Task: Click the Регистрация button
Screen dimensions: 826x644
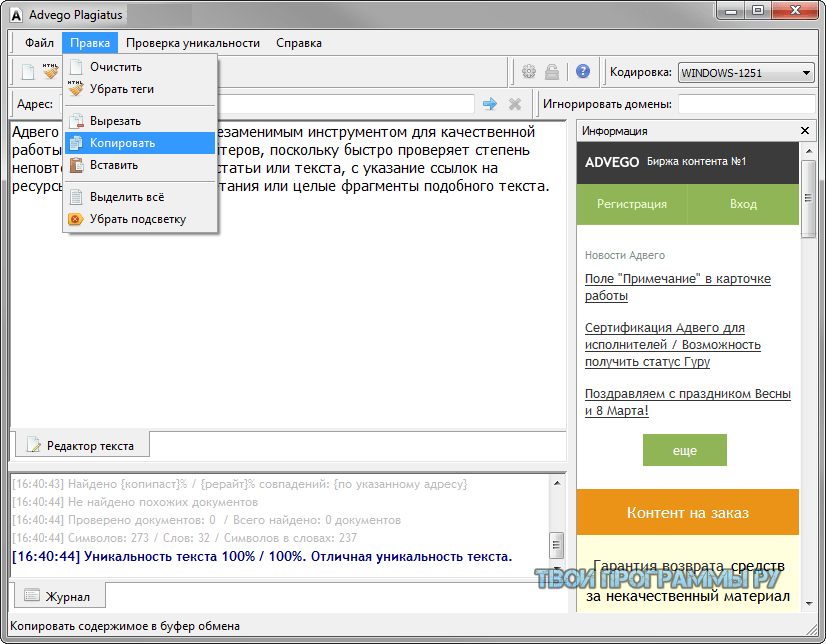Action: click(x=632, y=204)
